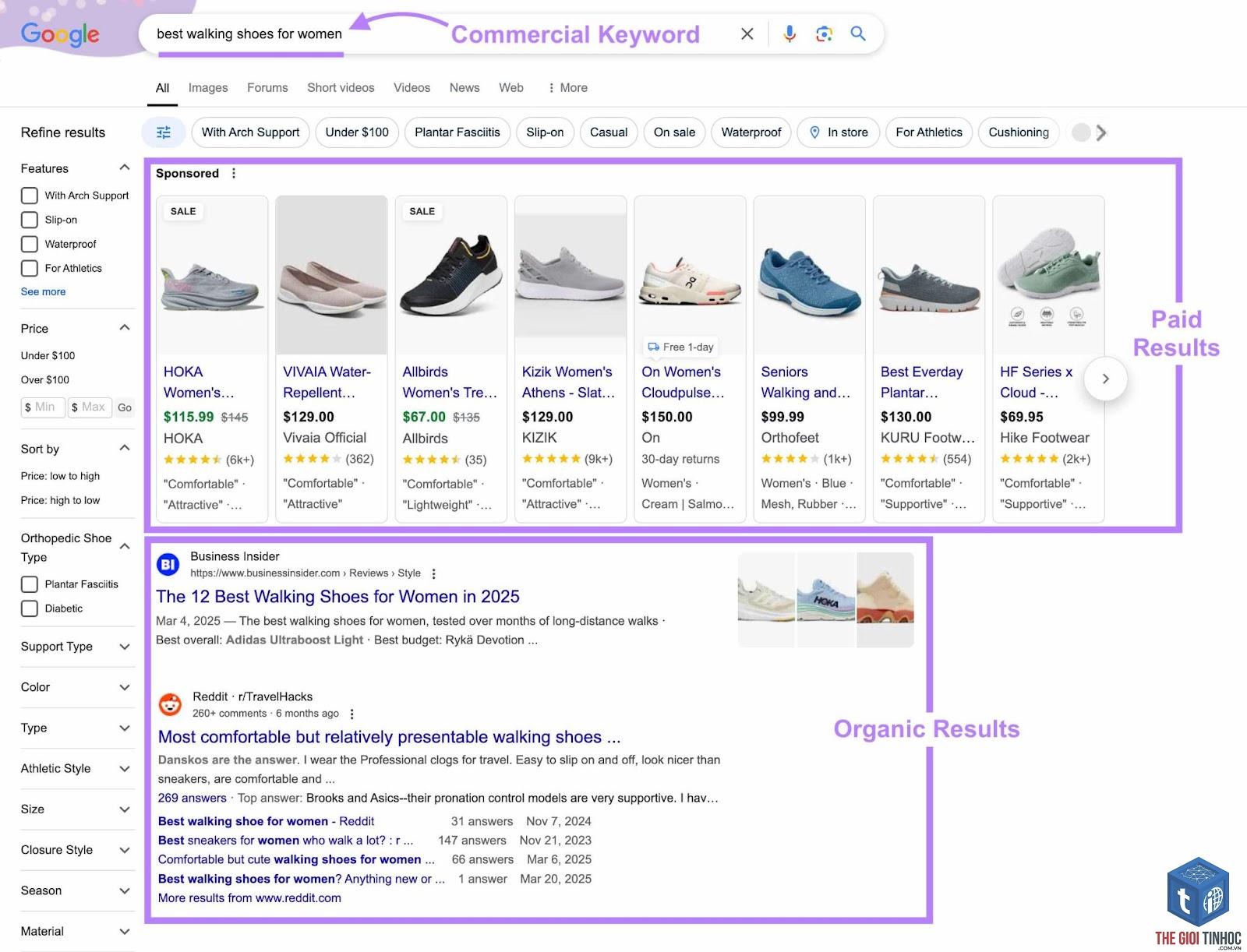
Task: Expand the Material filter
Action: 124,932
